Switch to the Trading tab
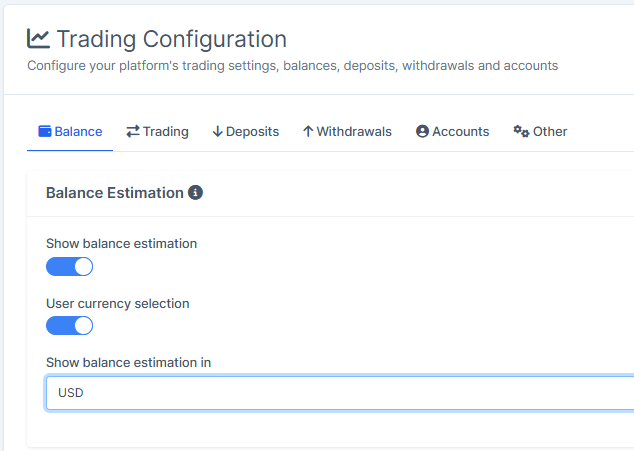This screenshot has height=451, width=634. (x=166, y=131)
